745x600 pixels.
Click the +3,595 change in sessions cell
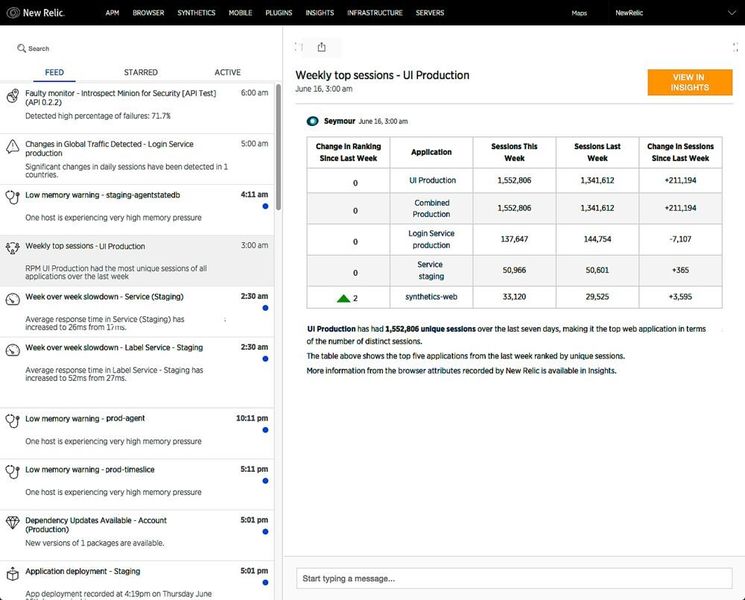click(680, 296)
